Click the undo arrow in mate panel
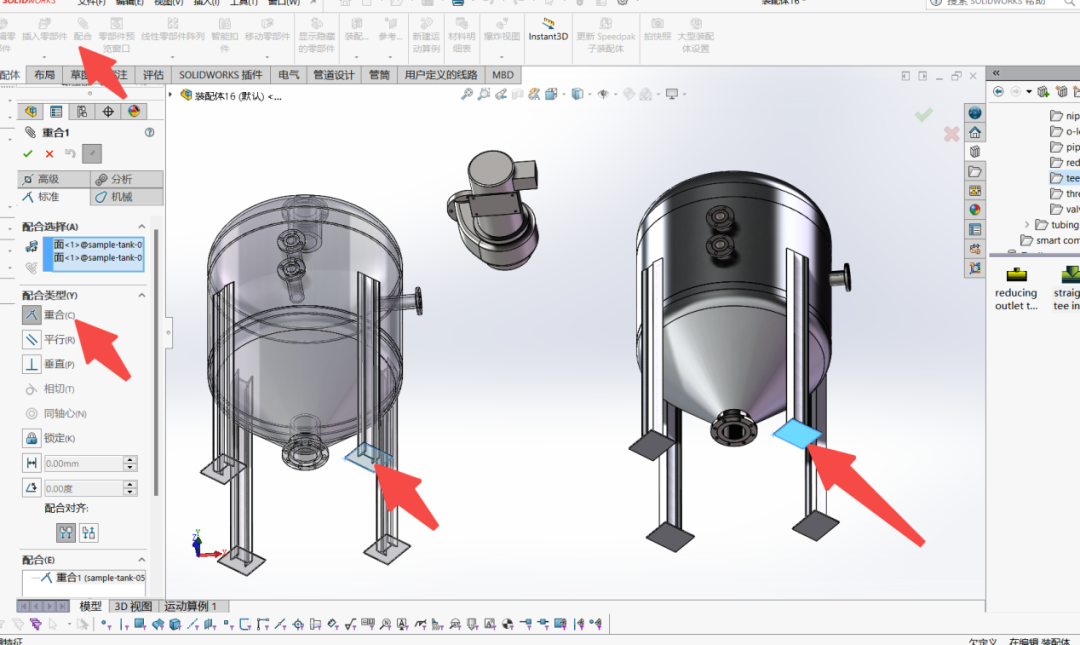The width and height of the screenshot is (1080, 645). [x=70, y=154]
